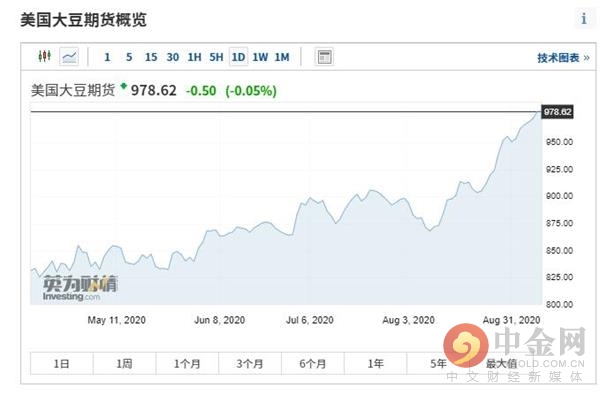Show the 1个月 time range
Image resolution: width=600 pixels, height=395 pixels.
(x=187, y=363)
